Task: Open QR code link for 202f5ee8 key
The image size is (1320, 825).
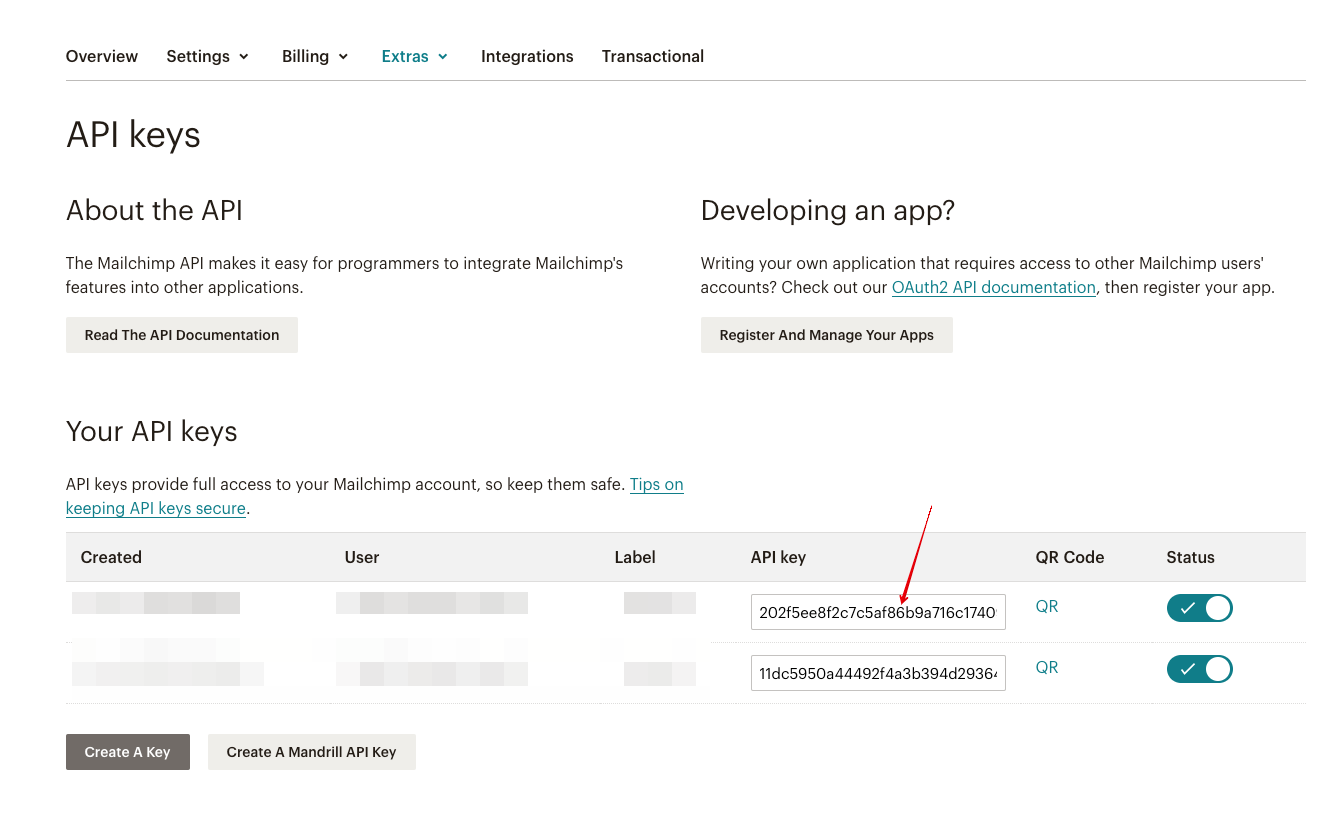Action: pos(1047,607)
